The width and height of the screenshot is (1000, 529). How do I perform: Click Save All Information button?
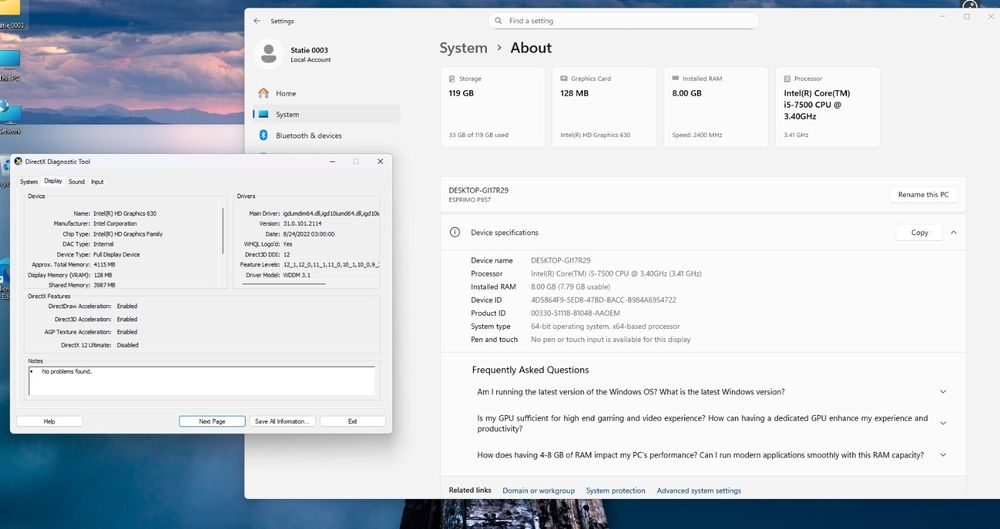click(x=282, y=421)
